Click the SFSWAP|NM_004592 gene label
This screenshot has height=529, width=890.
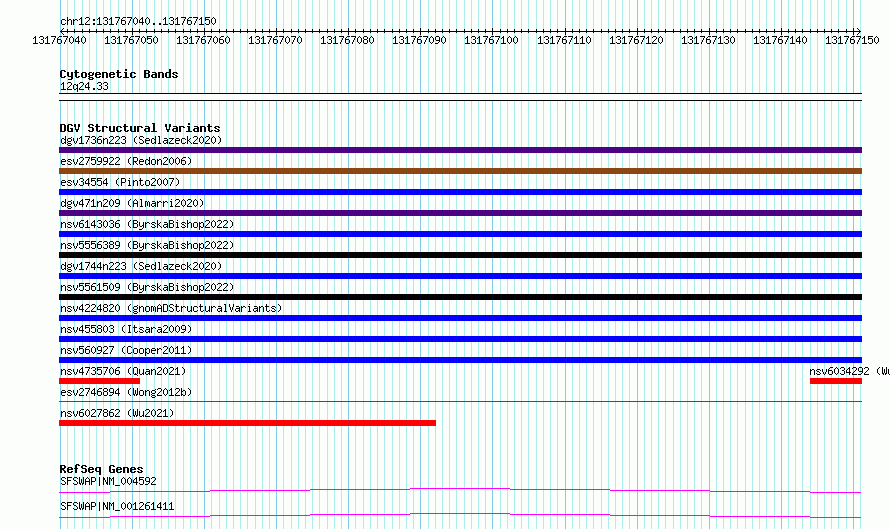click(108, 481)
